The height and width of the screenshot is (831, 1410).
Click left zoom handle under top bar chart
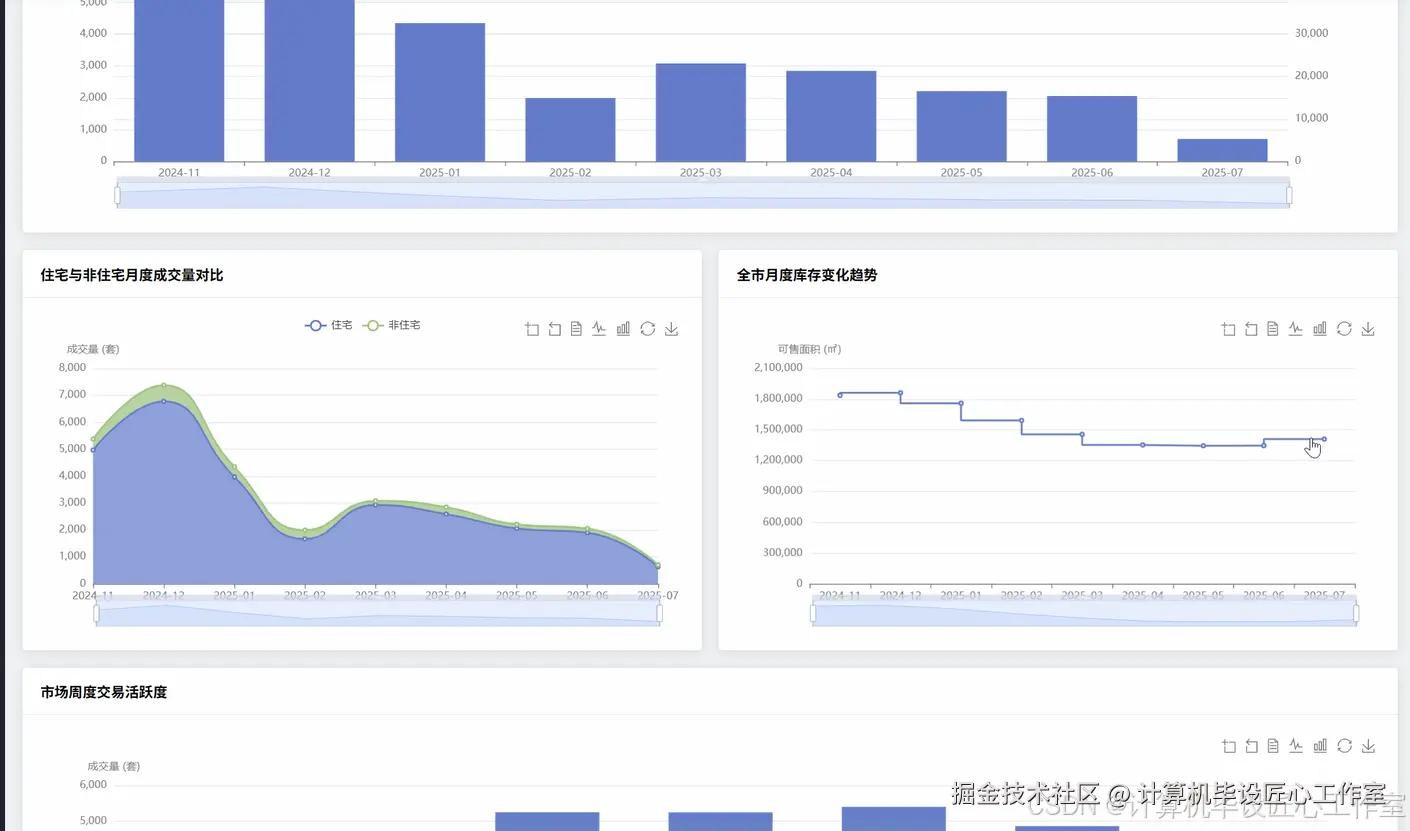117,195
